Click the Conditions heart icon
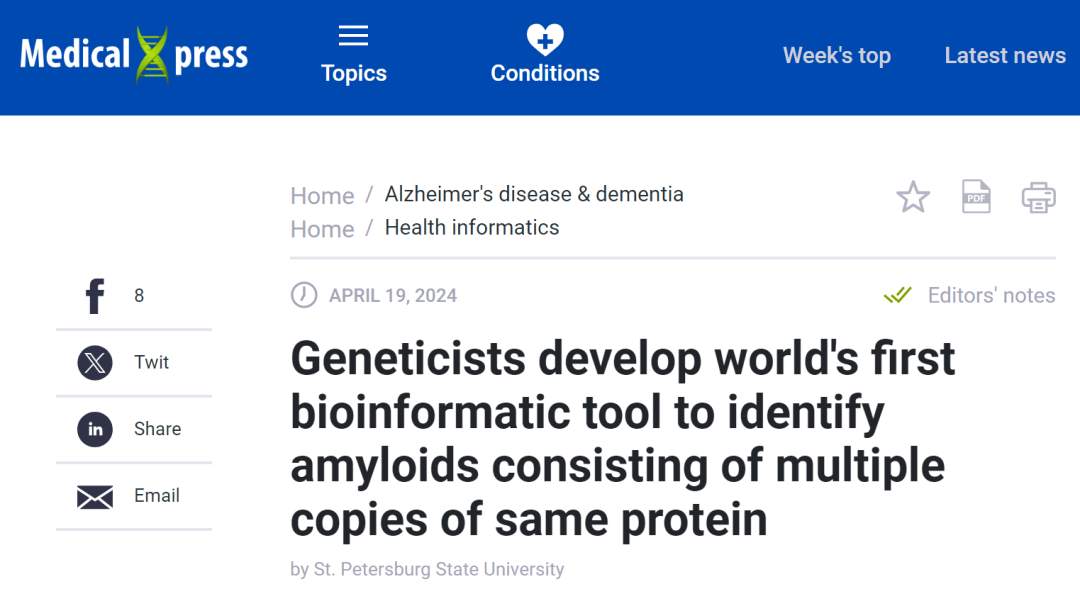Viewport: 1080px width, 606px height. point(545,39)
